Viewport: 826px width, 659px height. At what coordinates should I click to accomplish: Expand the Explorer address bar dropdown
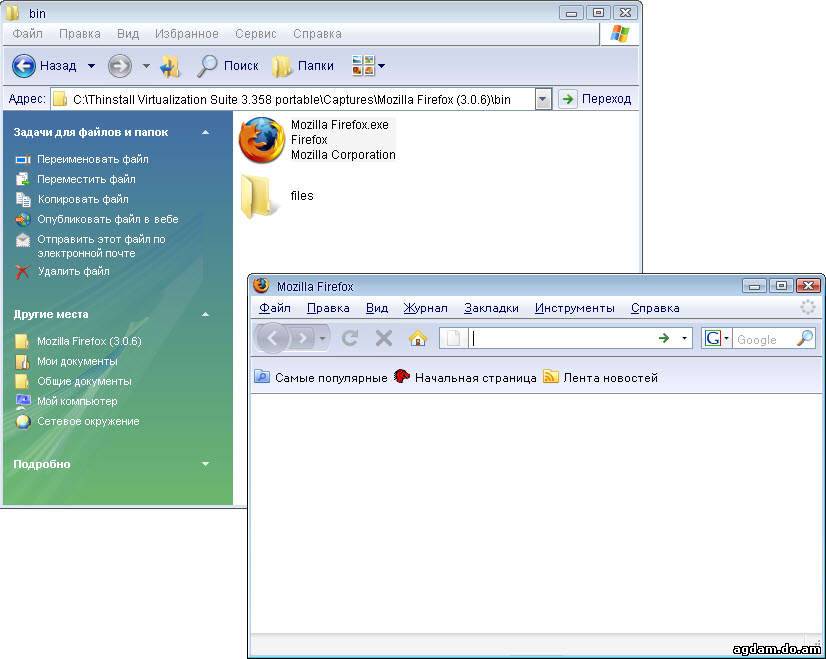point(543,99)
